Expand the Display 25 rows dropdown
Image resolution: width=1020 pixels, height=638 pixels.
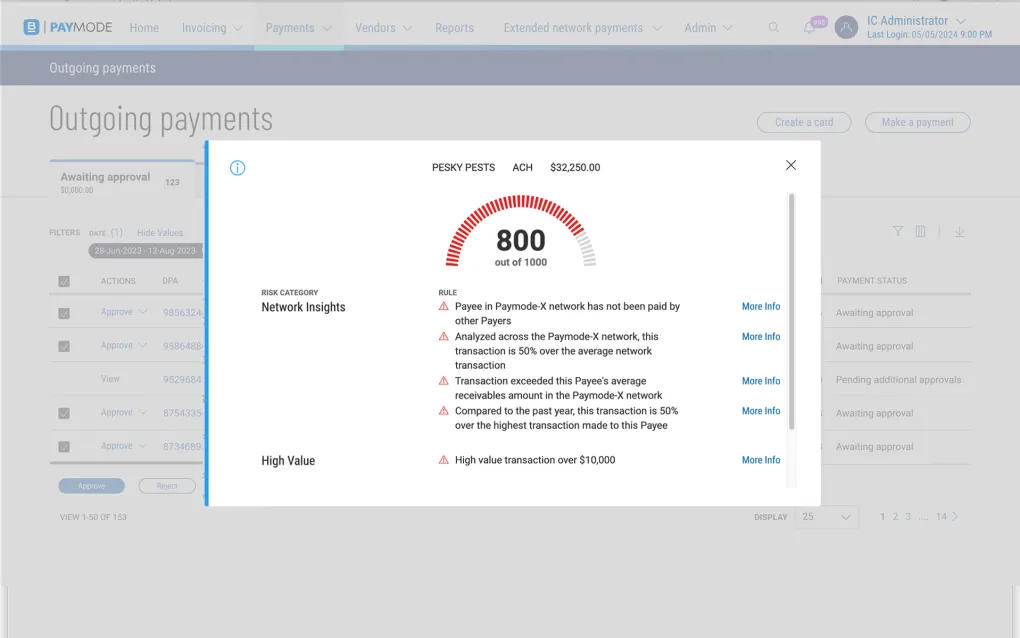(x=827, y=517)
